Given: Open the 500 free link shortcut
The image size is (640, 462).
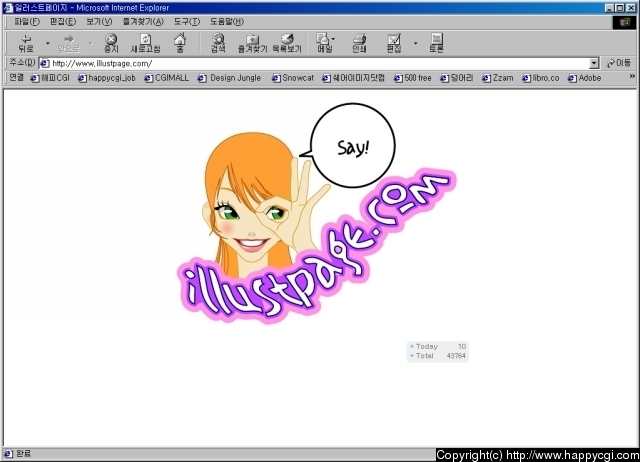Looking at the screenshot, I should click(413, 78).
